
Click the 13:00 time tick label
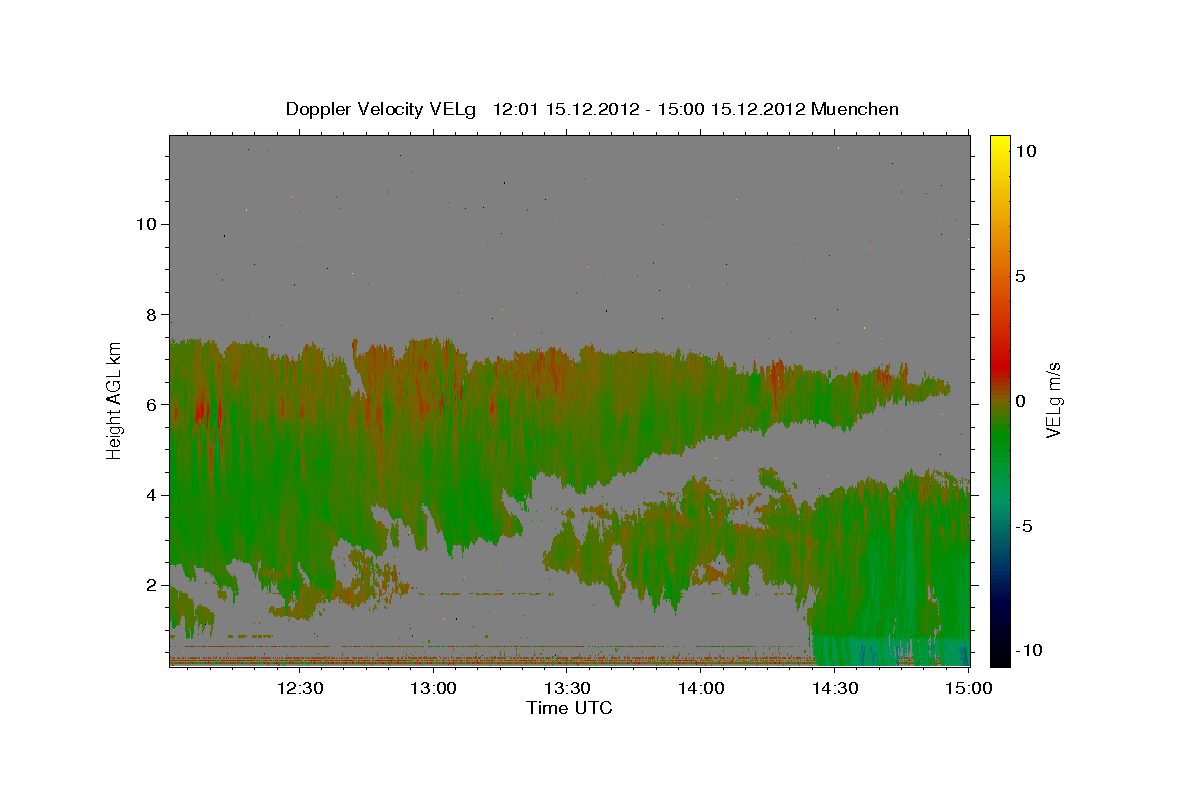pyautogui.click(x=434, y=689)
